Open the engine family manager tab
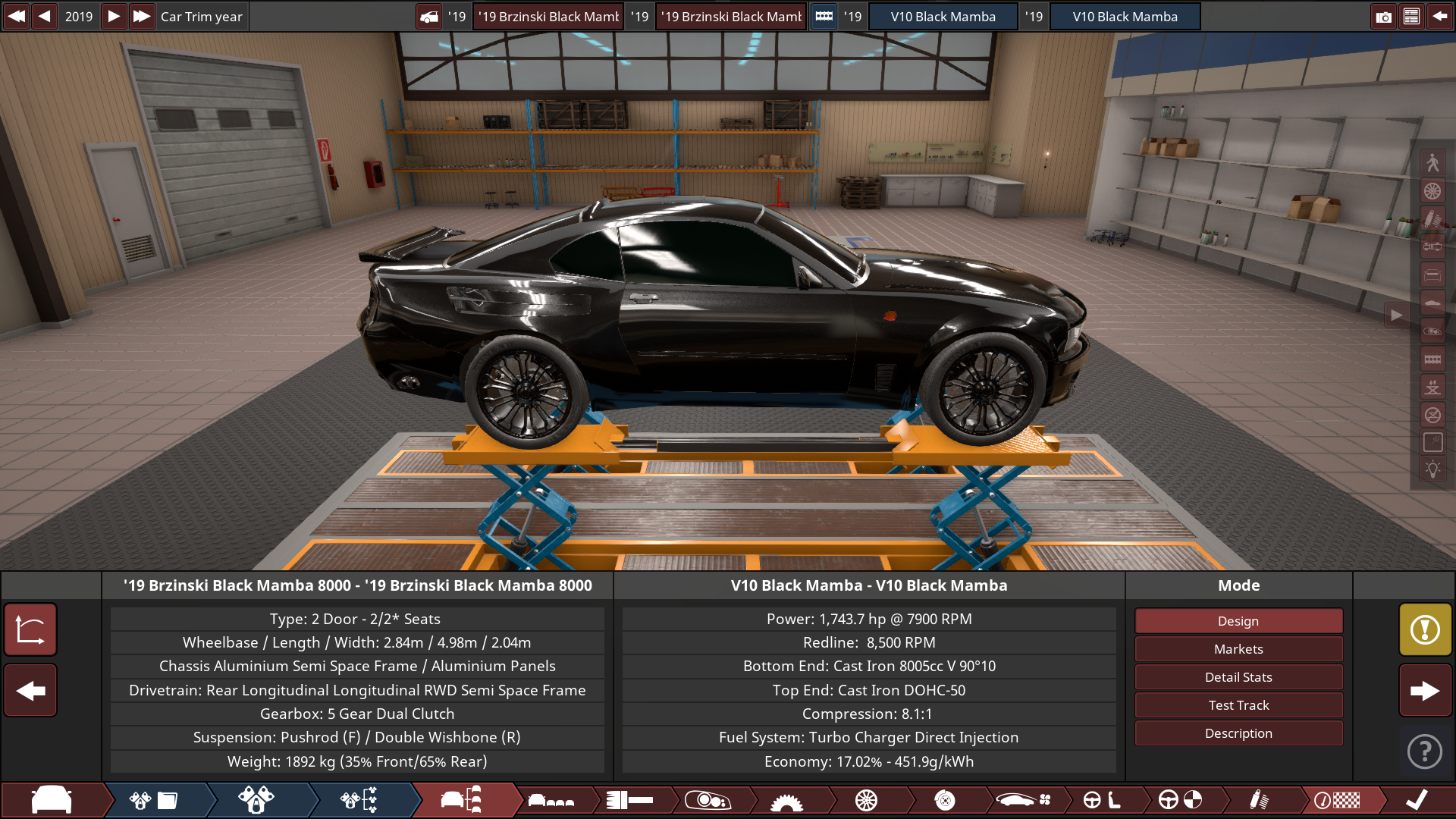1456x819 pixels. click(153, 800)
